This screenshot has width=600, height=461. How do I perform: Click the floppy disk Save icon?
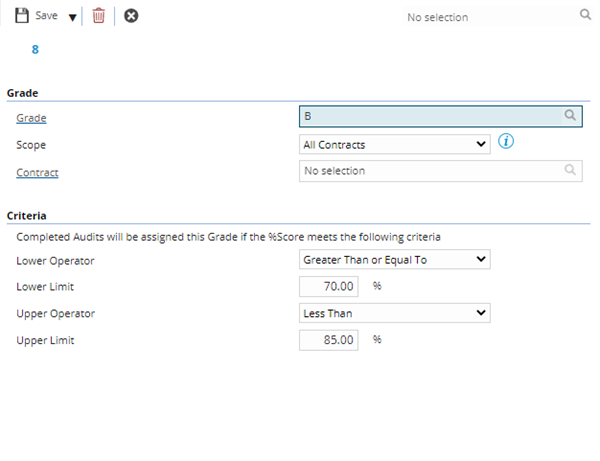pos(21,16)
